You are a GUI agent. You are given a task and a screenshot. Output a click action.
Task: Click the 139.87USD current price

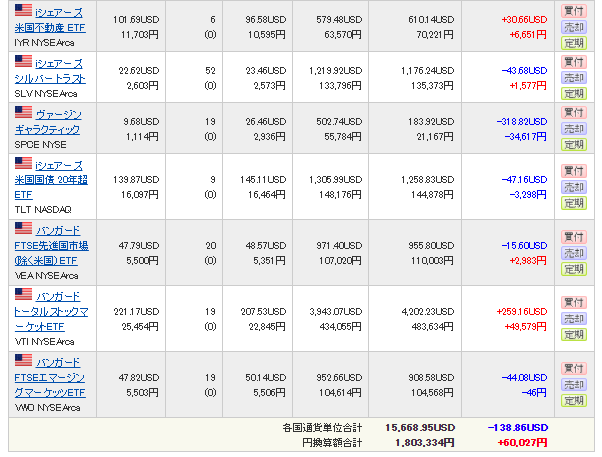[x=136, y=180]
